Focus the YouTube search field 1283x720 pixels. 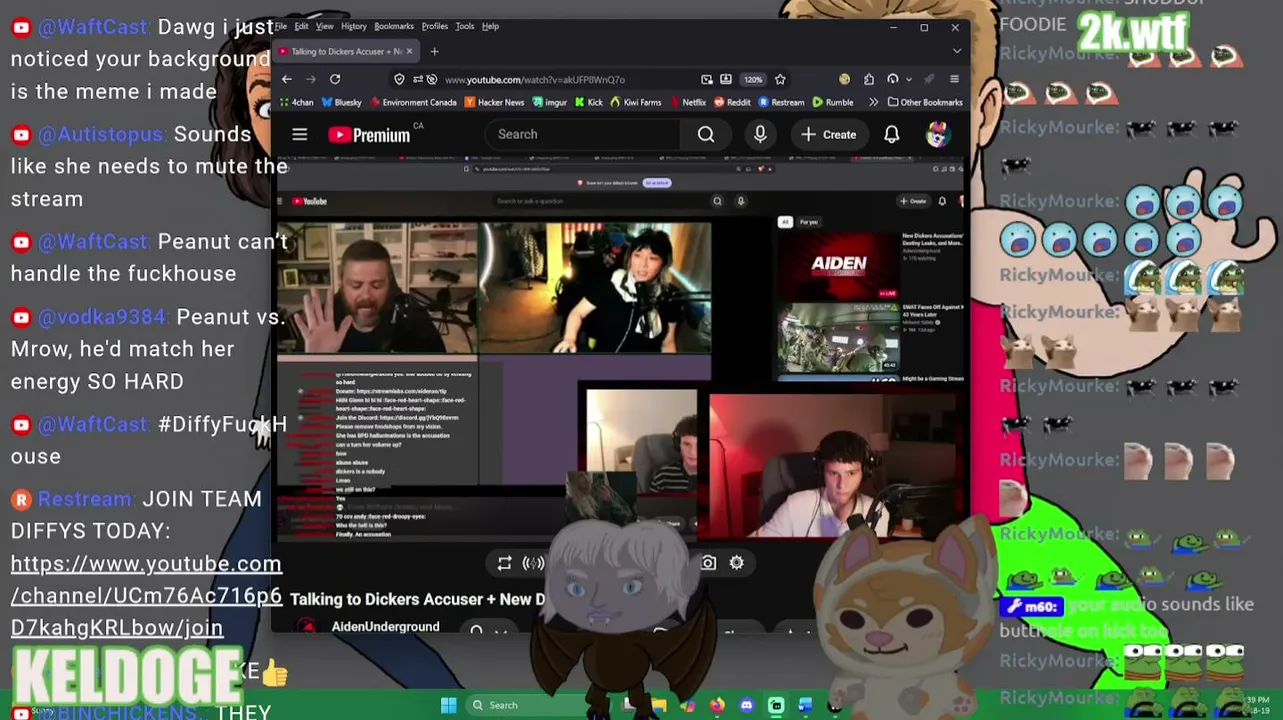click(583, 134)
